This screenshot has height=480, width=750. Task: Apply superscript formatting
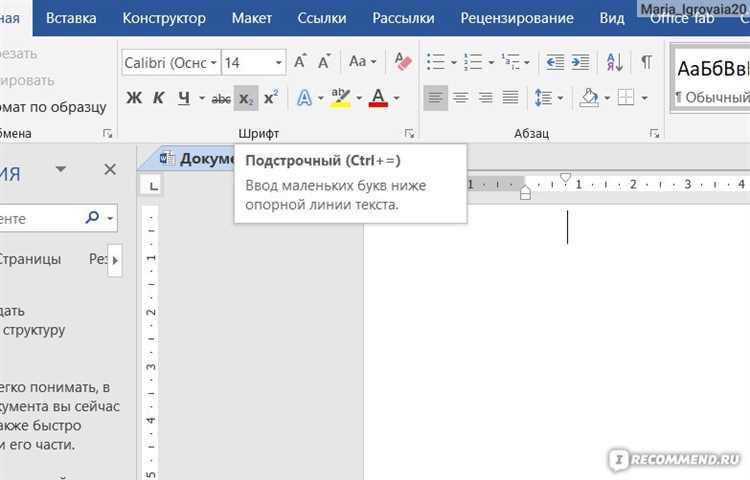[271, 98]
